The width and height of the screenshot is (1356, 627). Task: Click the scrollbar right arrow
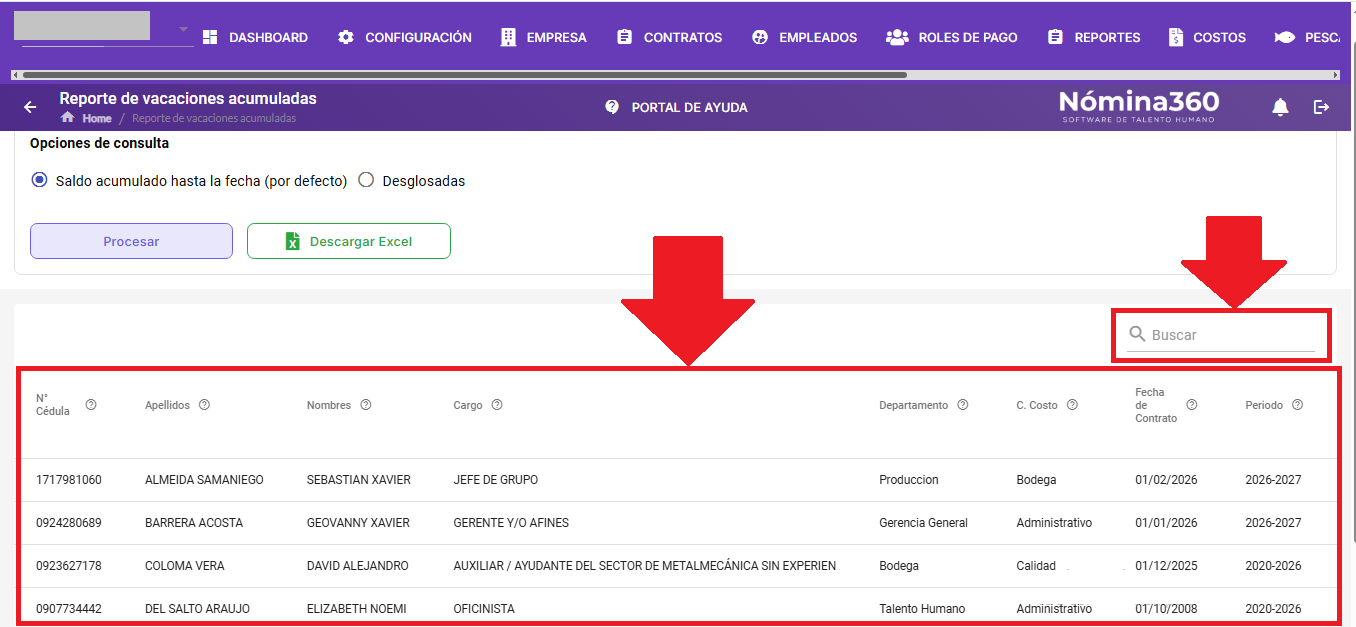point(1335,75)
